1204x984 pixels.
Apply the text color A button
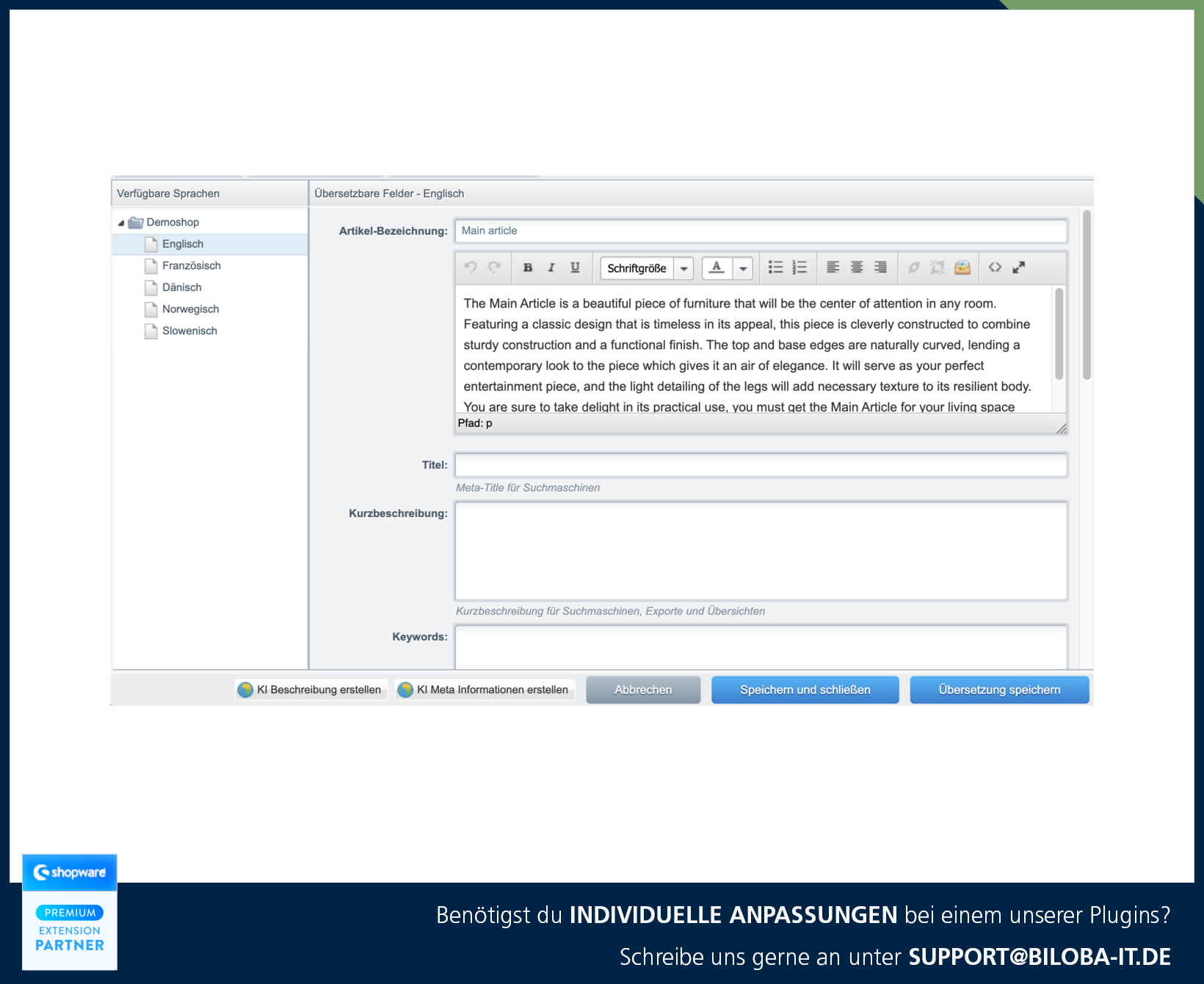(717, 268)
